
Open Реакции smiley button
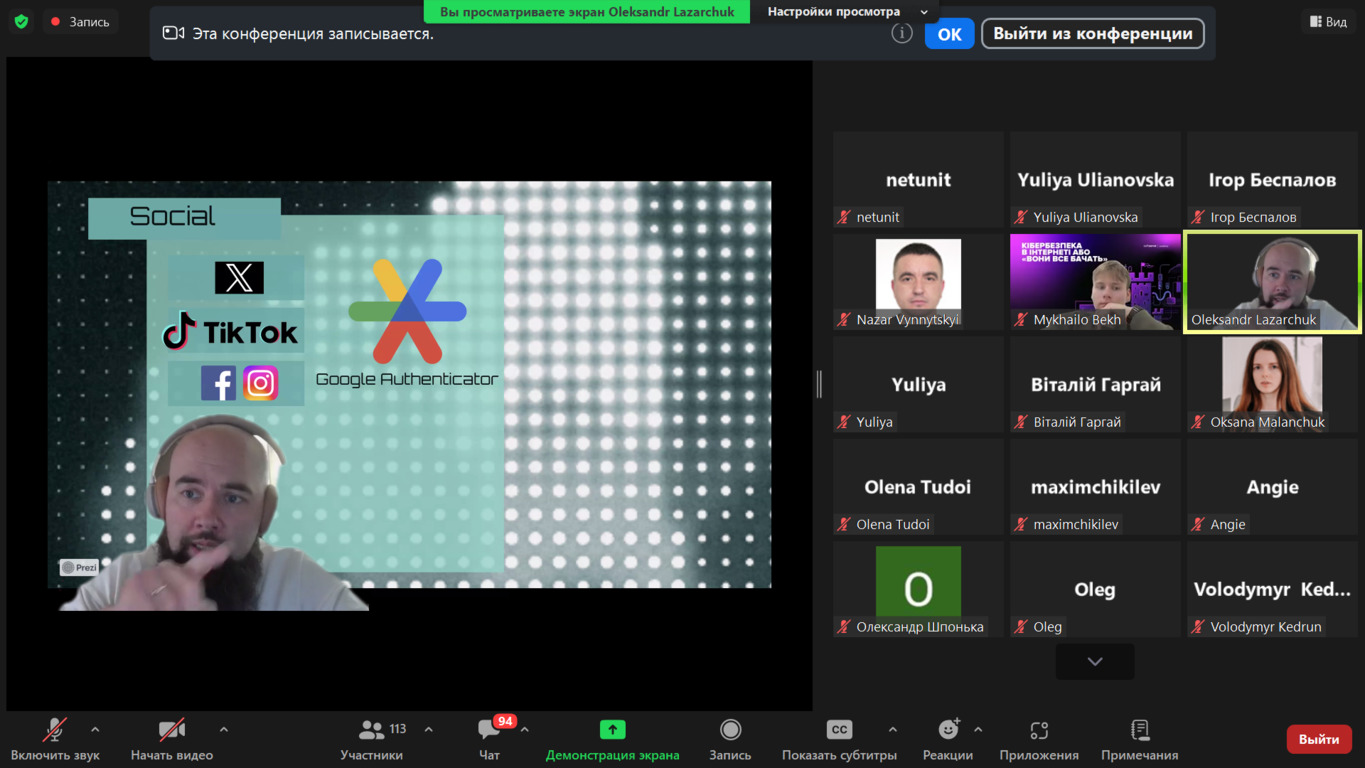pos(948,740)
